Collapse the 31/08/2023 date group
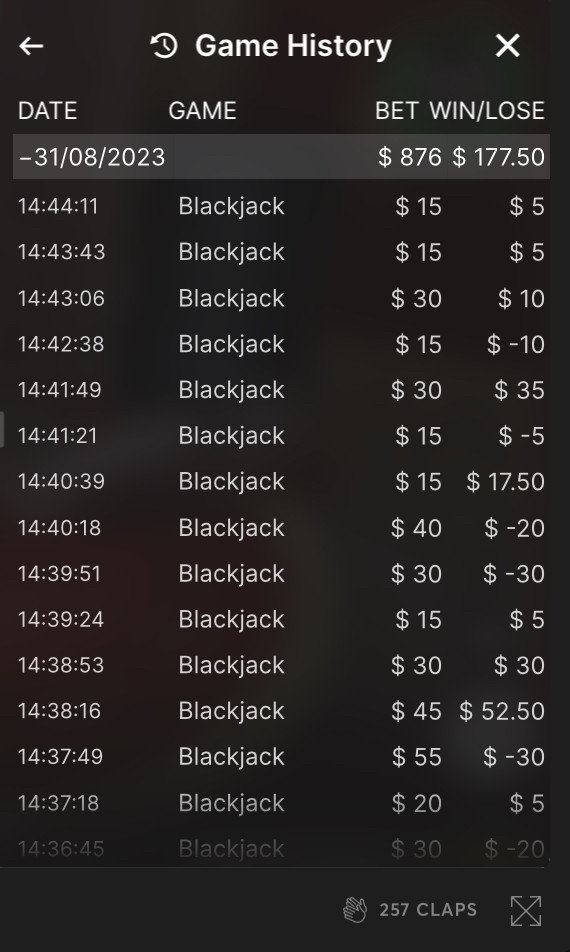 point(281,157)
